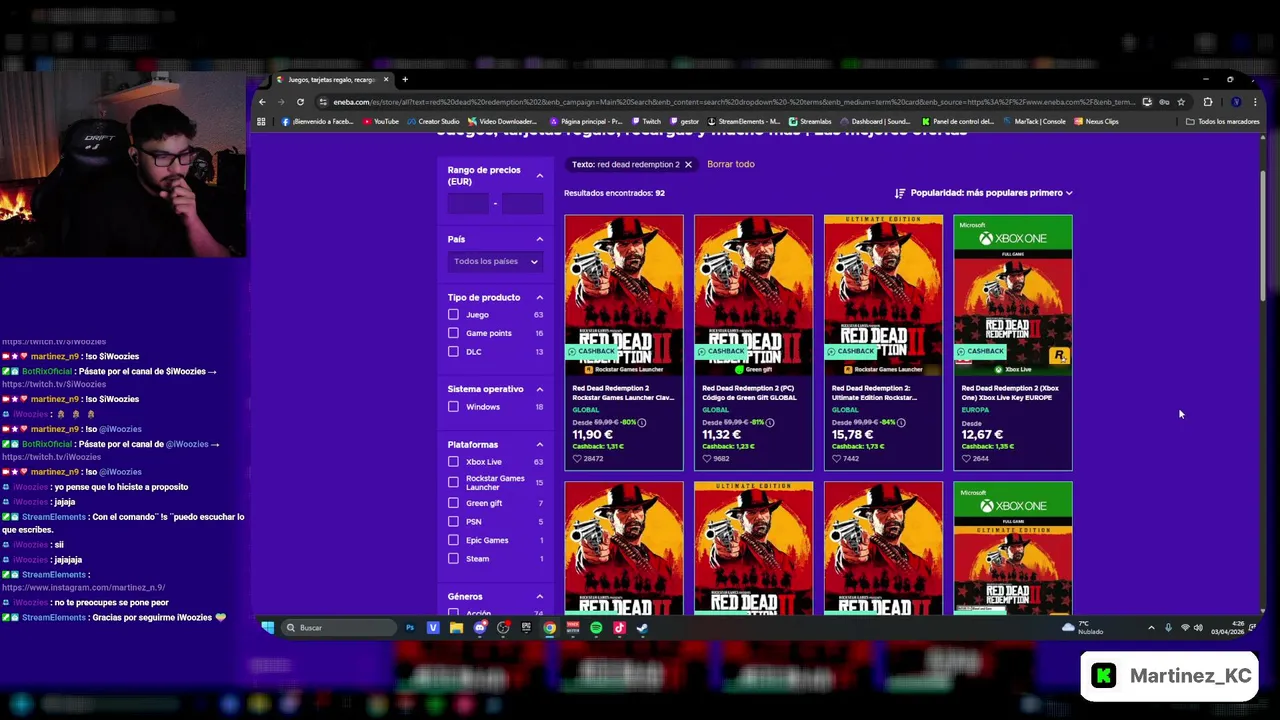The height and width of the screenshot is (720, 1280).
Task: Open File Explorer from the taskbar
Action: pos(456,628)
